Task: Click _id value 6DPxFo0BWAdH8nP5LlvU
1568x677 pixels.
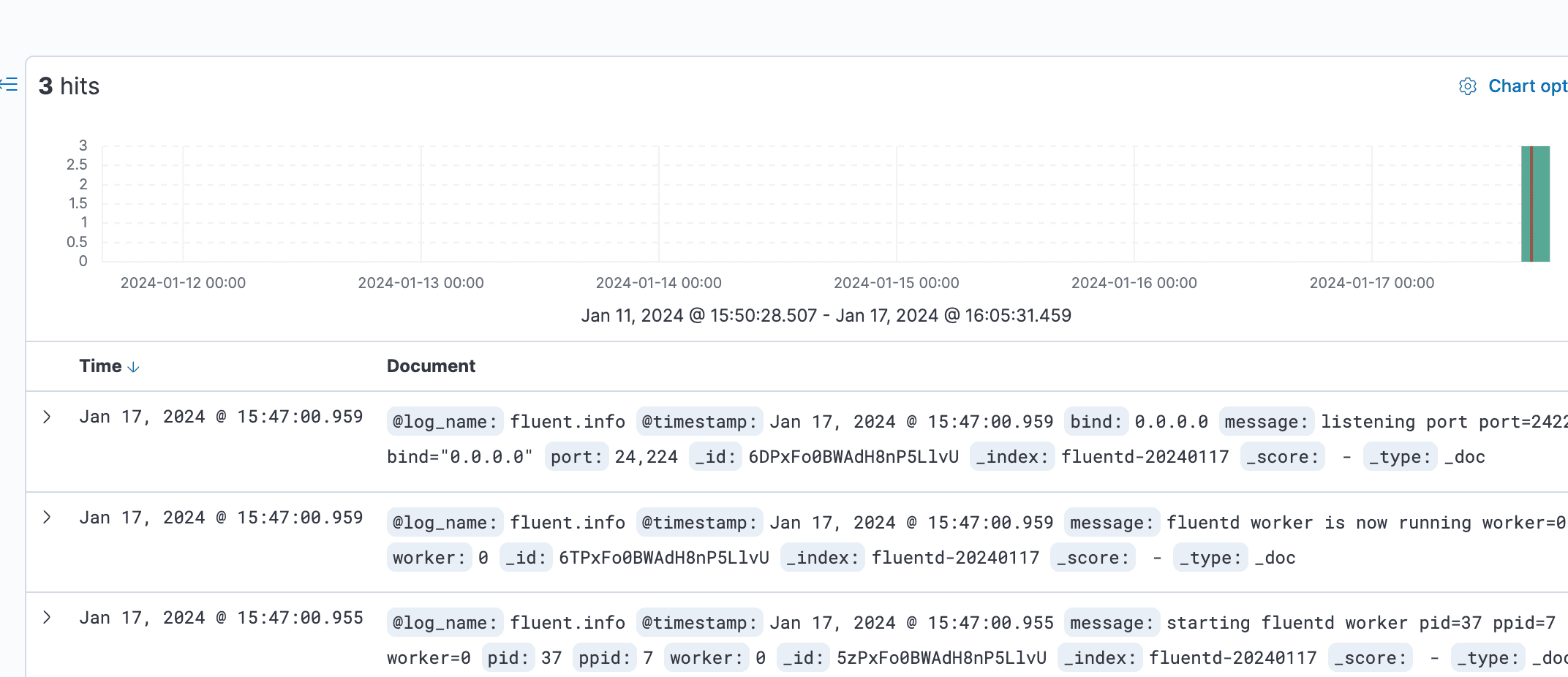Action: click(x=853, y=457)
